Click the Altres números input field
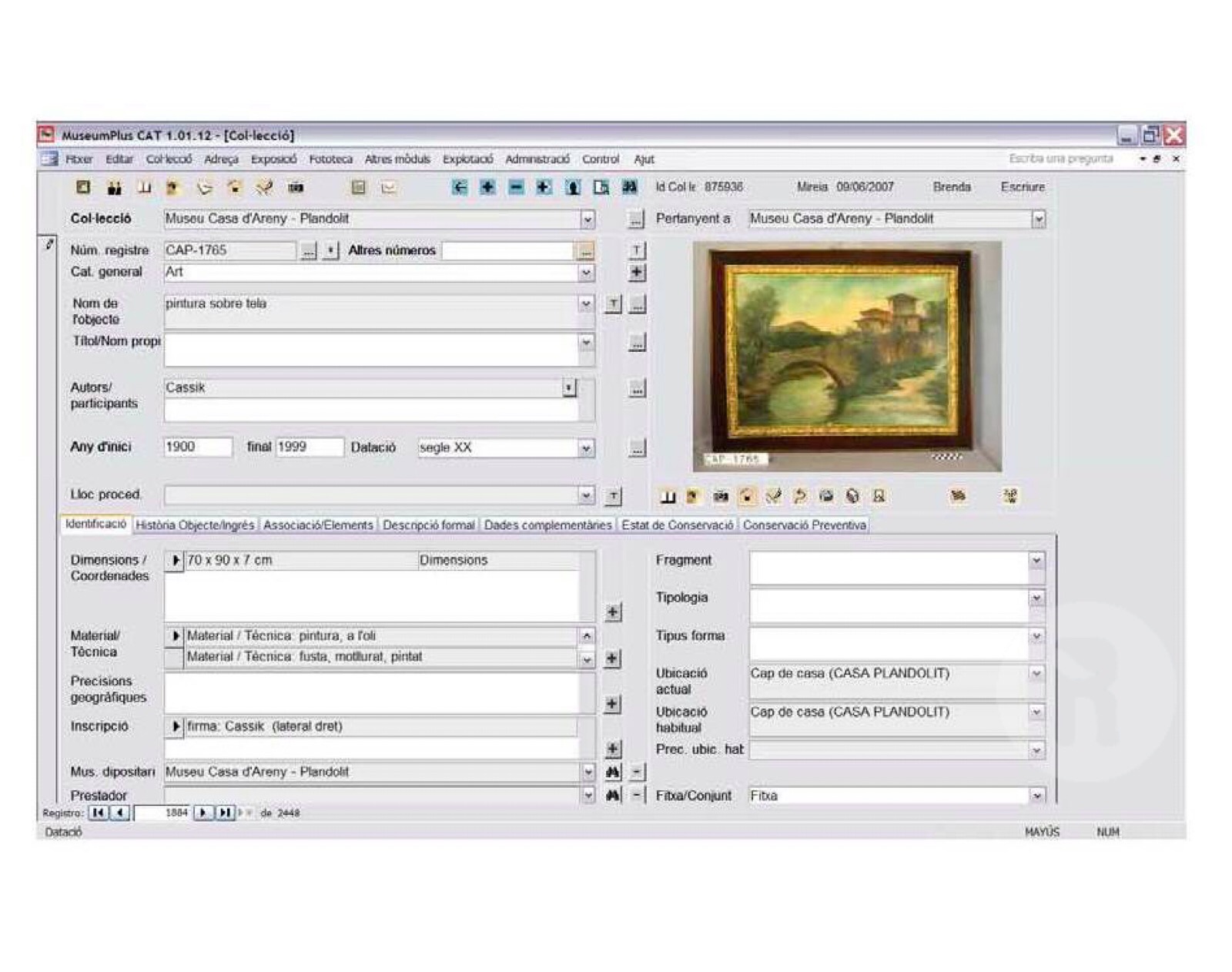Screen dimensions: 1232x972 508,251
